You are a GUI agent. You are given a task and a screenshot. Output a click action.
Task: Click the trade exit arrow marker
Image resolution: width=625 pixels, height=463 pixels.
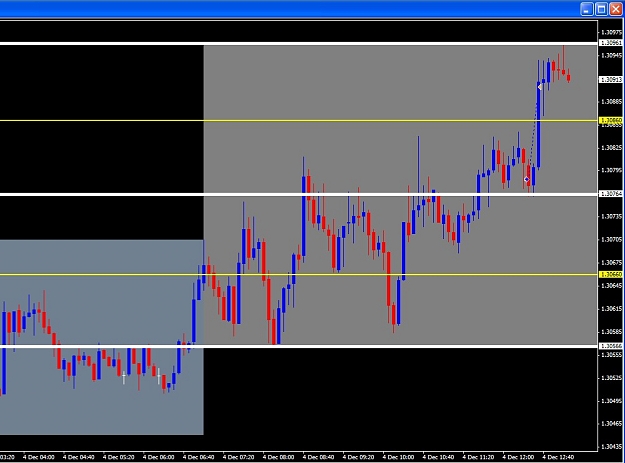point(540,87)
